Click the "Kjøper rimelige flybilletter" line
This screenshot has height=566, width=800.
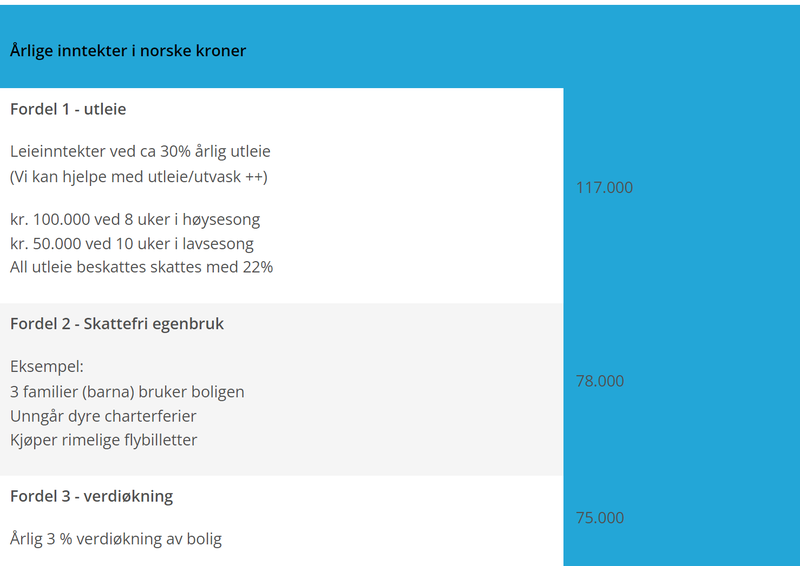click(104, 440)
